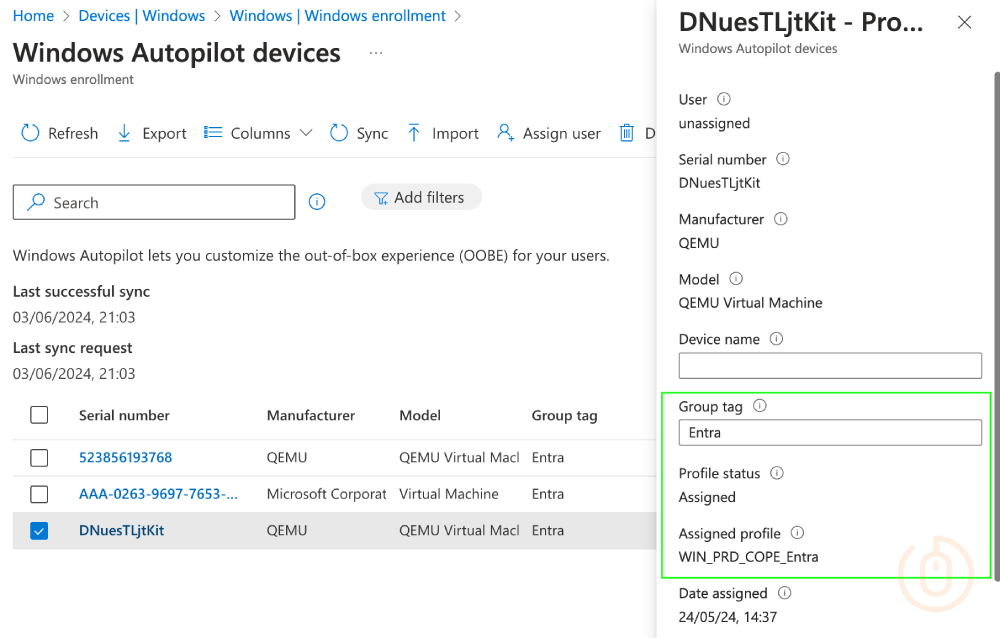Navigate to Home via the breadcrumb
The image size is (1000, 638).
(33, 15)
